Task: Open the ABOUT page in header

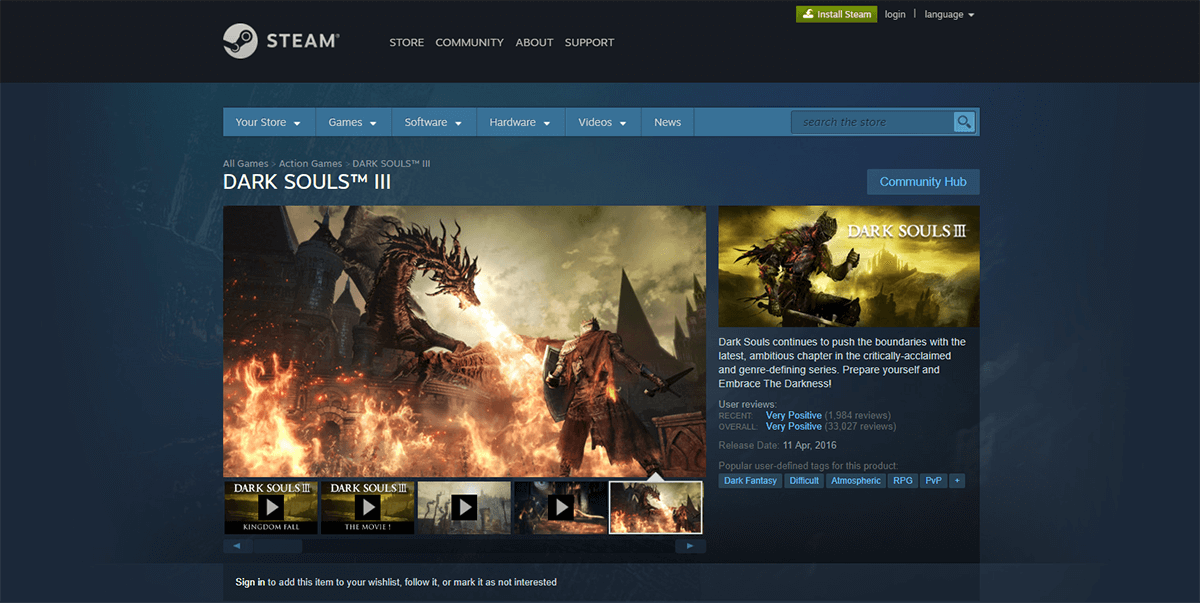Action: [534, 42]
